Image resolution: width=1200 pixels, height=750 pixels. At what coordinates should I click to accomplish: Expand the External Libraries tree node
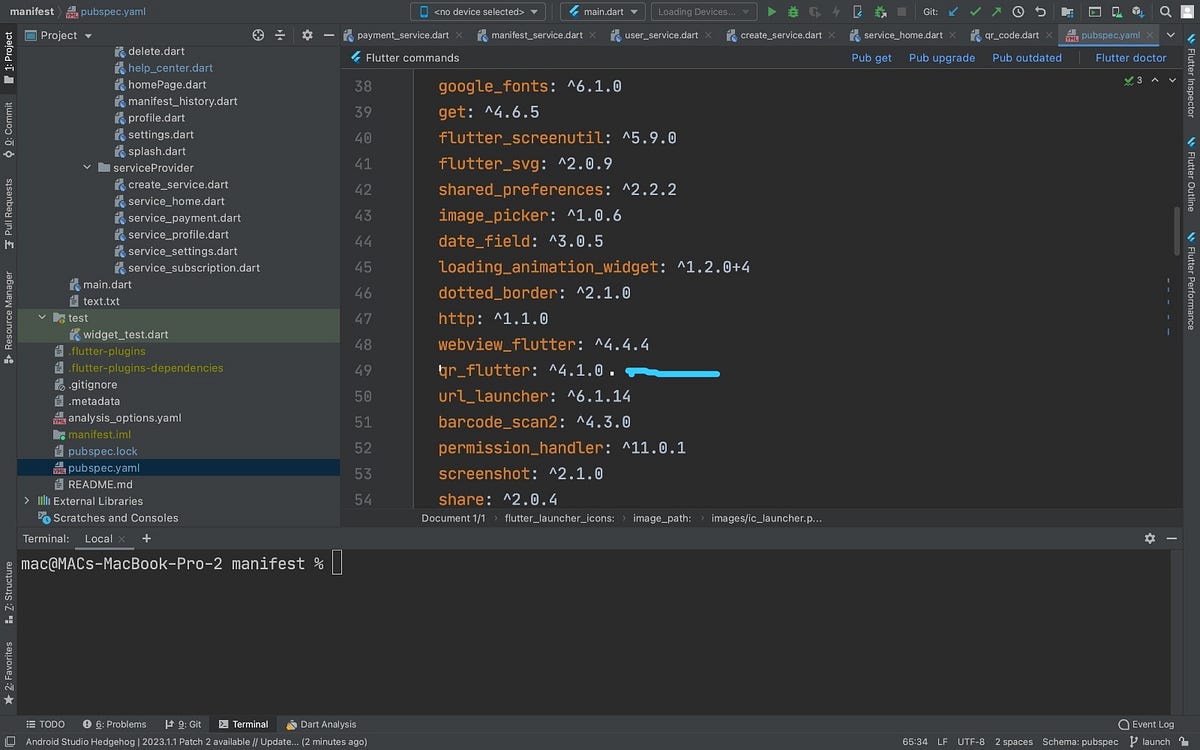26,501
